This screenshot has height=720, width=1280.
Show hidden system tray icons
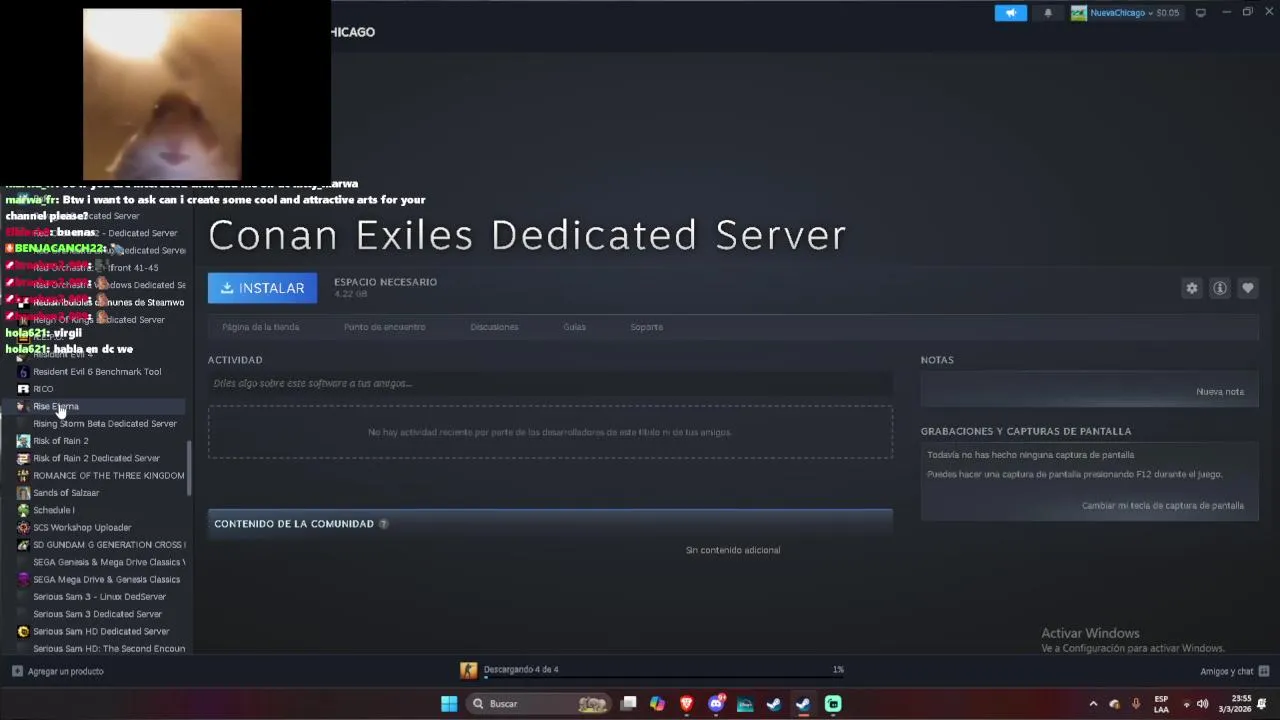pos(1093,704)
